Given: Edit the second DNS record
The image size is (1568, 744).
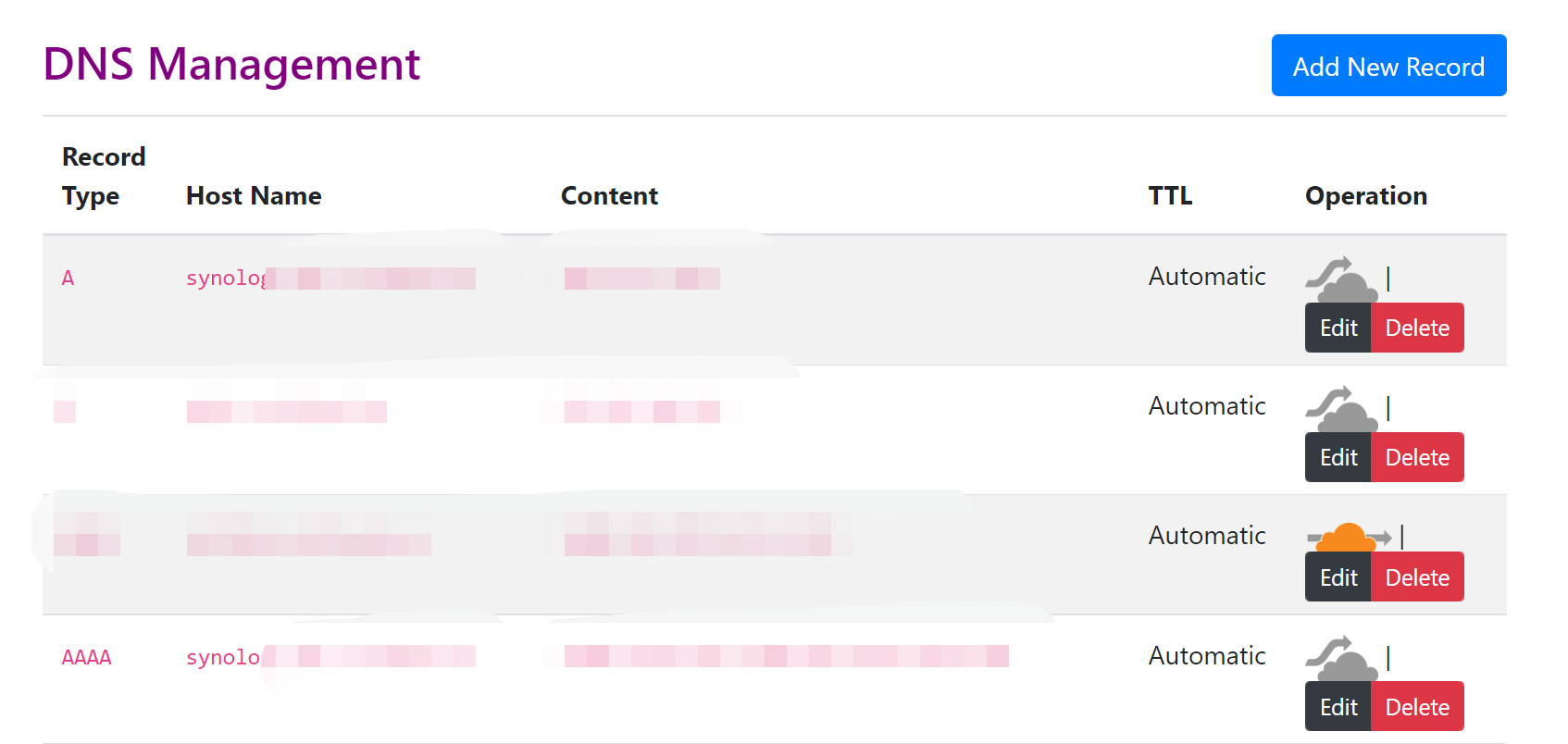Looking at the screenshot, I should point(1338,457).
